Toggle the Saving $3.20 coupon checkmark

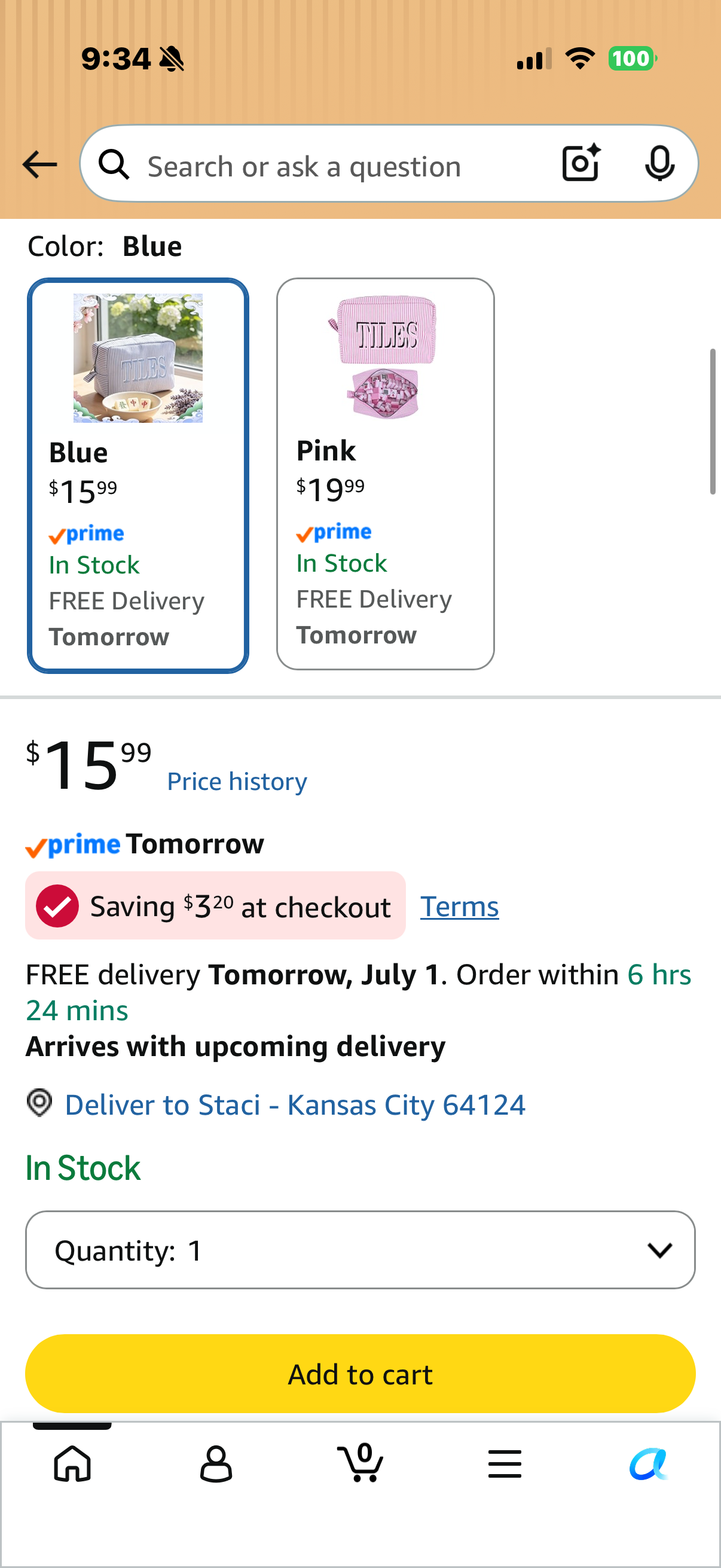pyautogui.click(x=57, y=906)
